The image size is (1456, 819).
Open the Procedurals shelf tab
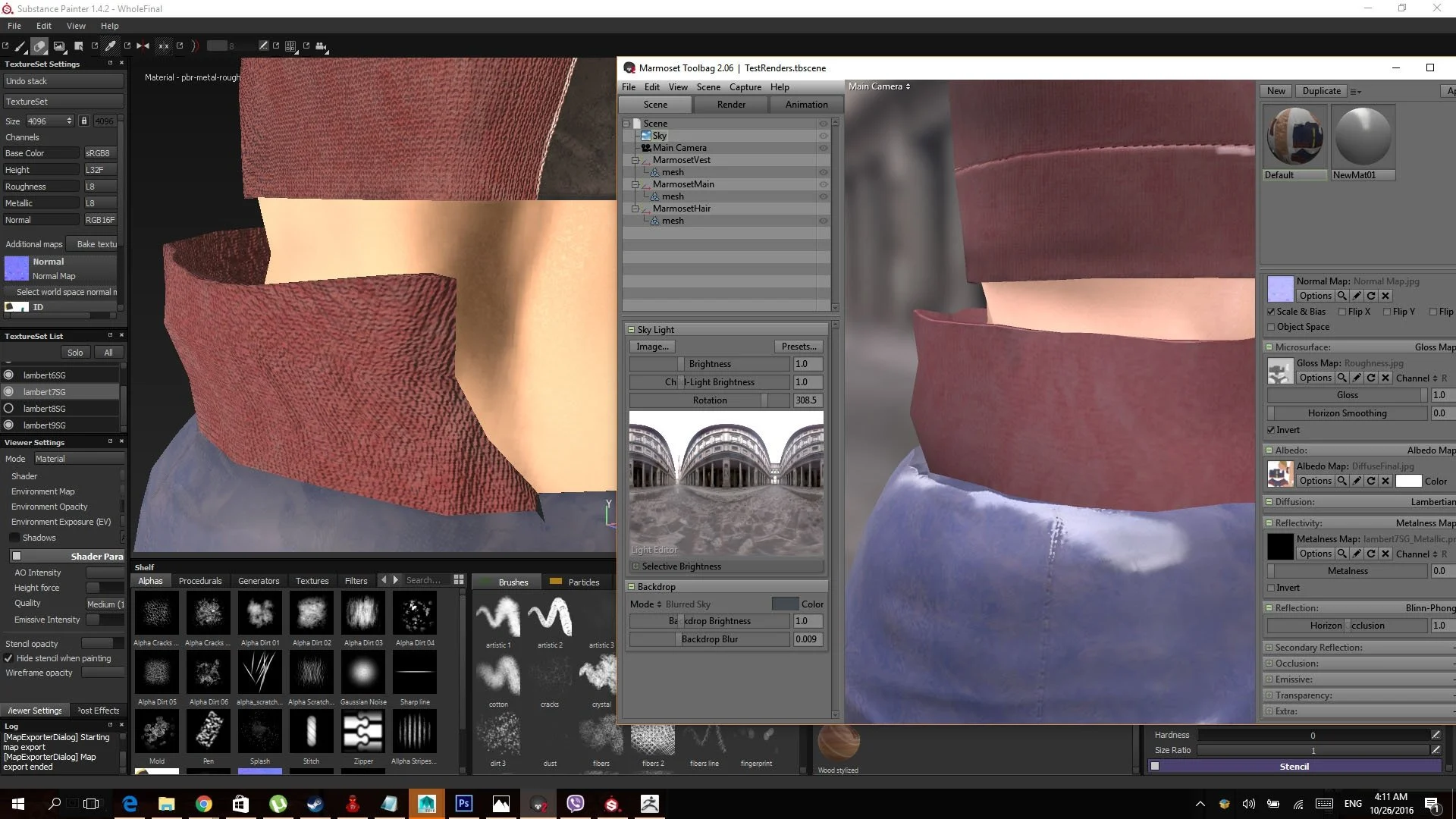pos(200,581)
